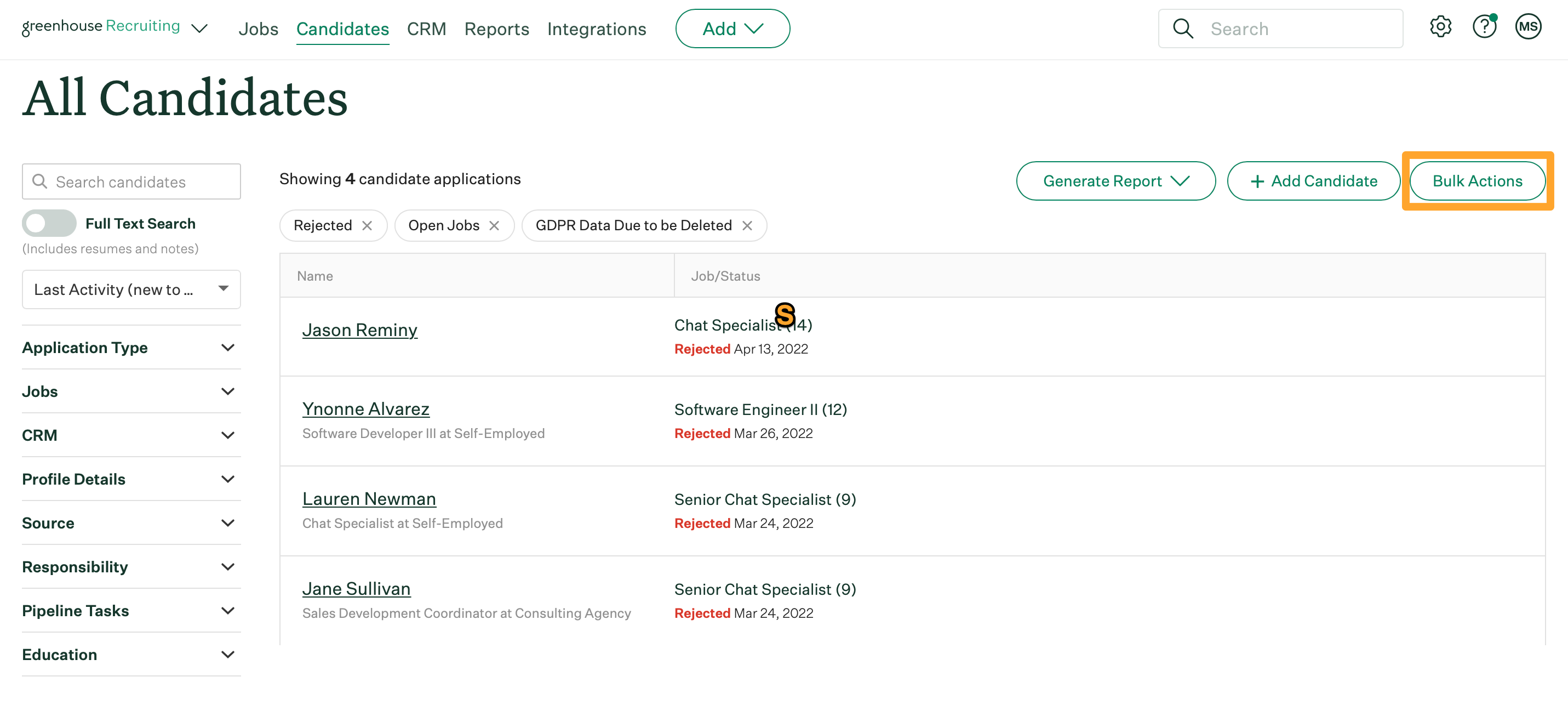
Task: Open the Last Activity sort dropdown
Action: (131, 289)
